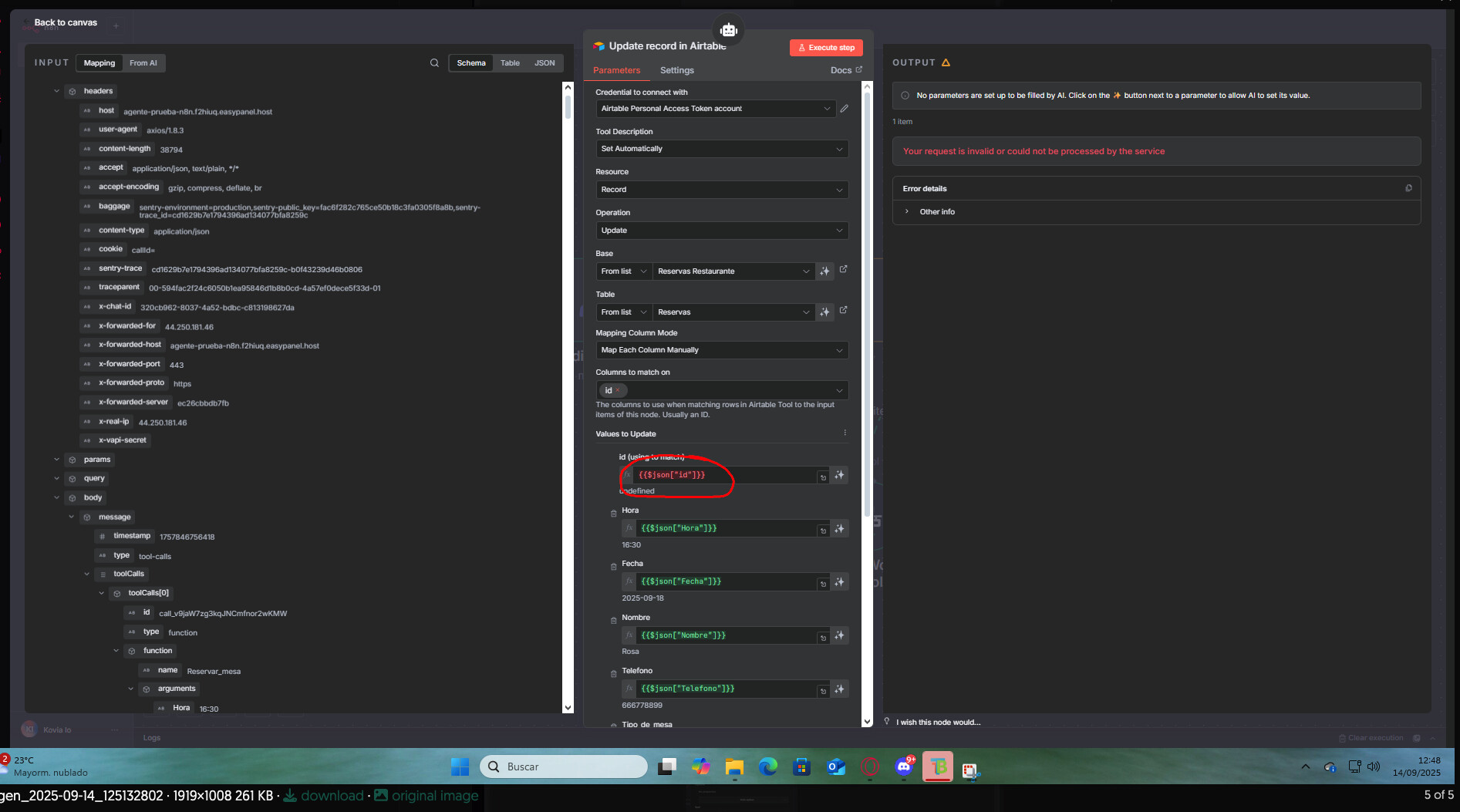
Task: Let AI fill the Hora field
Action: pos(840,528)
